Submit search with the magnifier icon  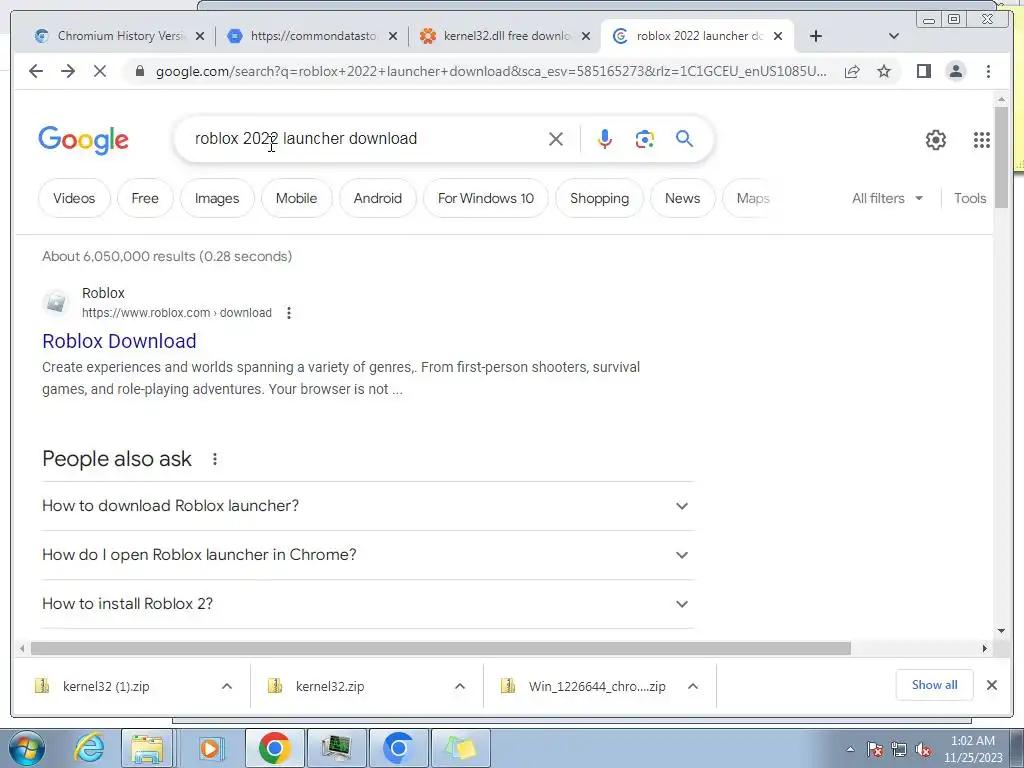(684, 138)
